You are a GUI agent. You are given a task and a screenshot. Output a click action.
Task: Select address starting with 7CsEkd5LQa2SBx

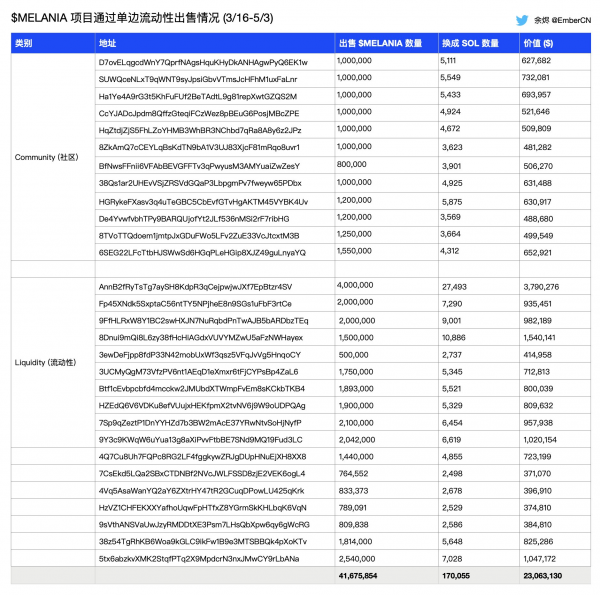click(202, 473)
